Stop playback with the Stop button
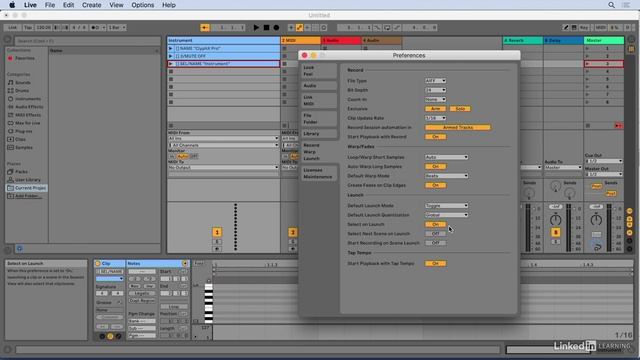This screenshot has height=360, width=640. coord(266,27)
